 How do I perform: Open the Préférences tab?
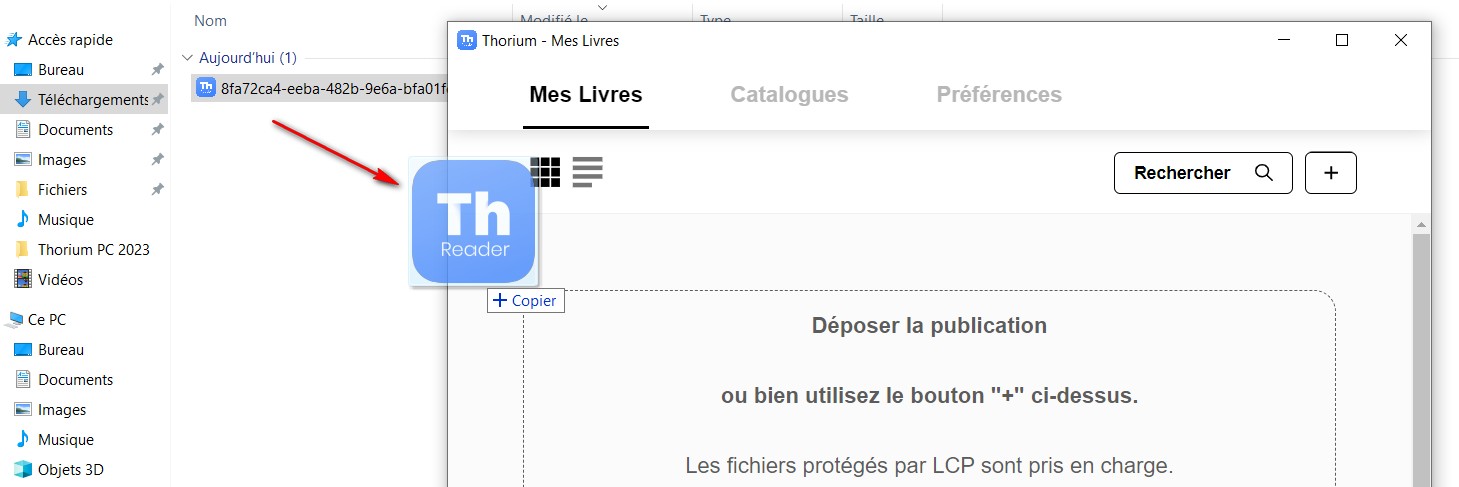998,95
